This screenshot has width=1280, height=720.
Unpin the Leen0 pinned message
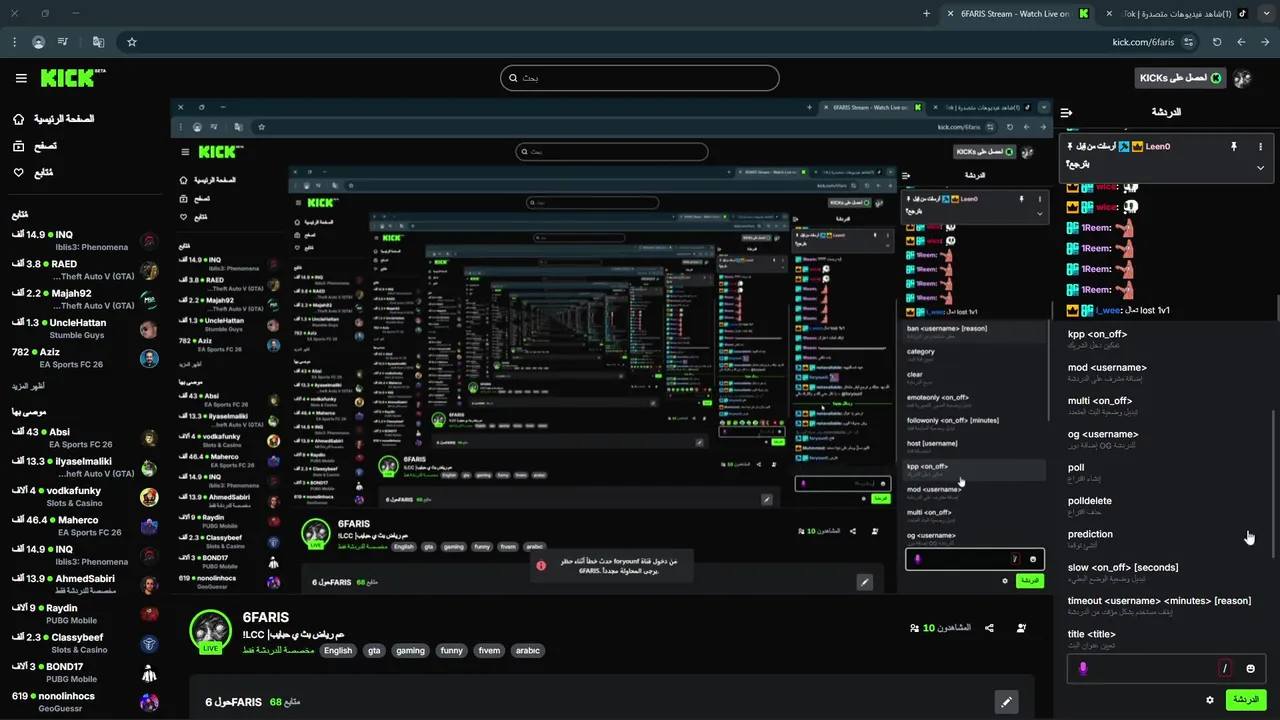click(x=1234, y=146)
